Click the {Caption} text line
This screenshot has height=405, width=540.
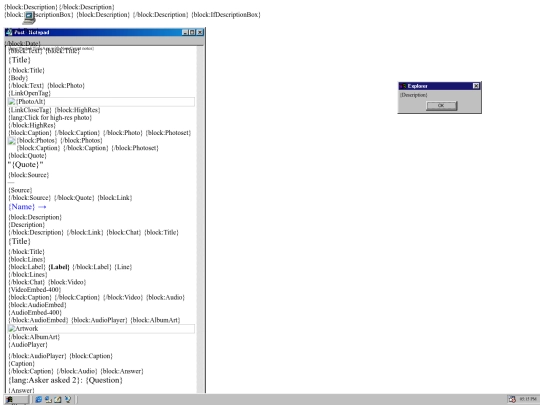click(22, 363)
